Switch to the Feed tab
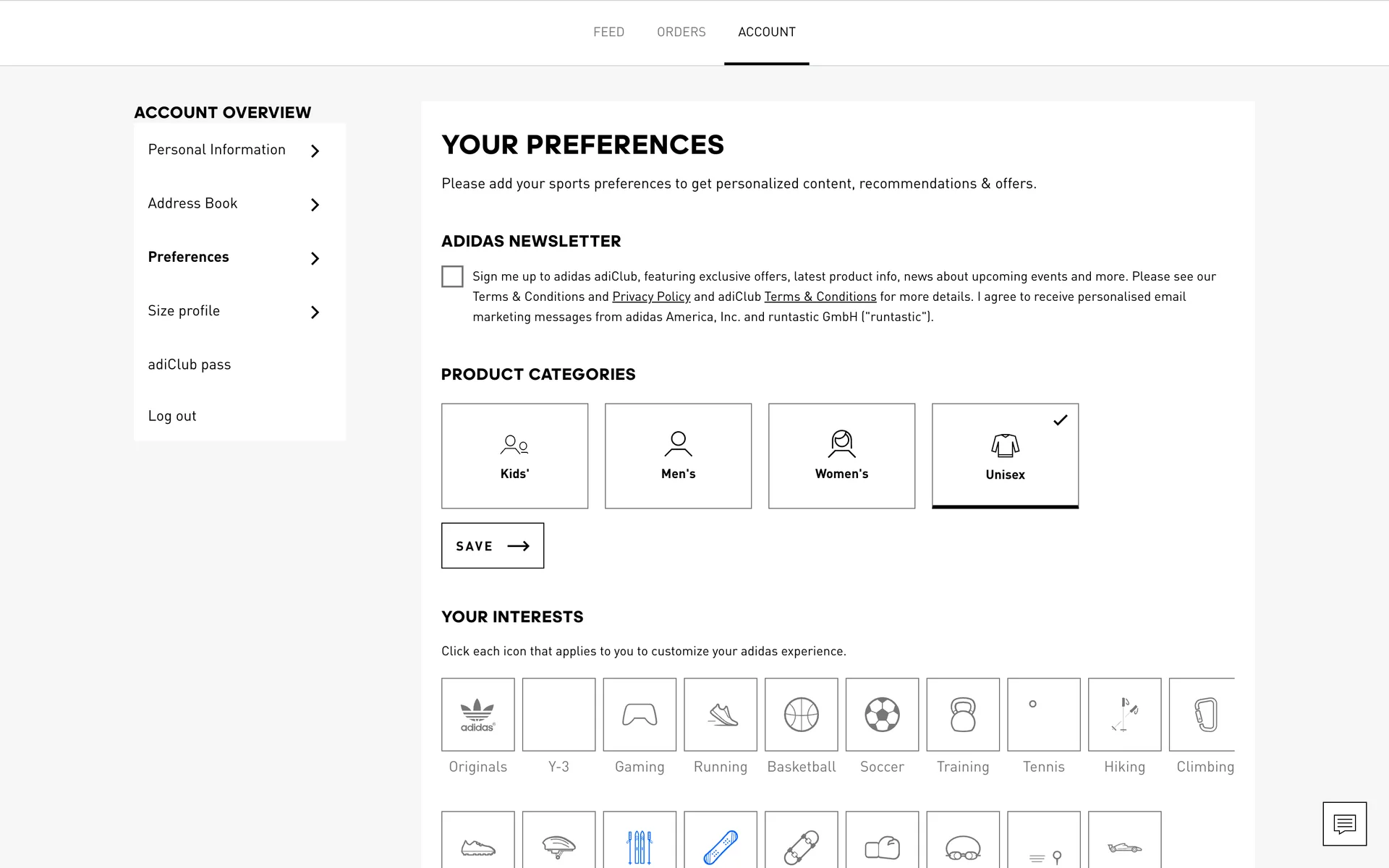 [x=608, y=32]
